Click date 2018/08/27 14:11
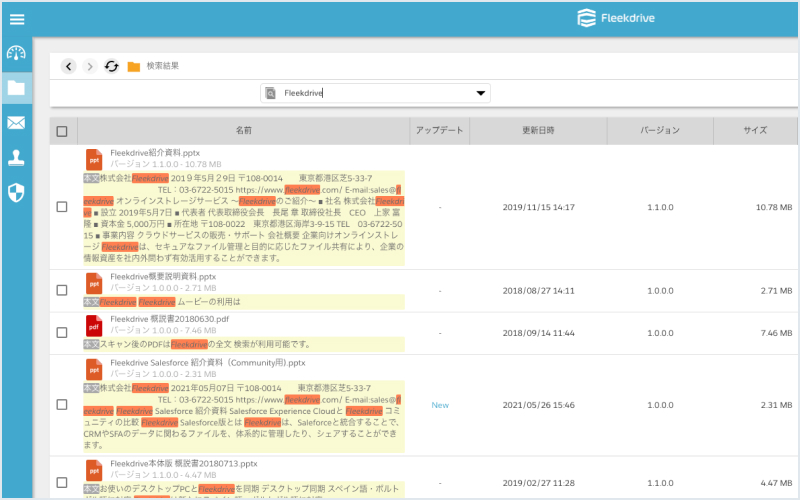 point(538,291)
